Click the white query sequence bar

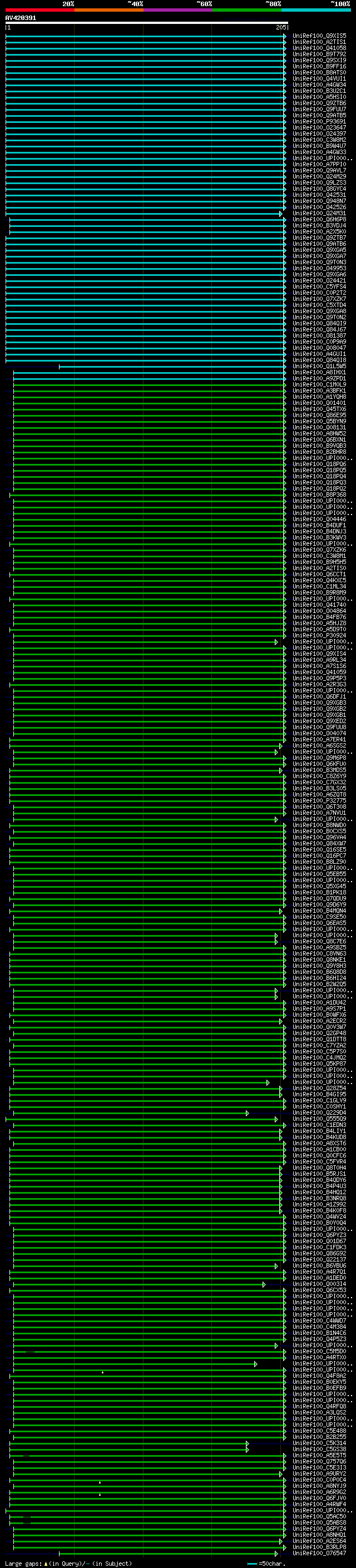(146, 22)
